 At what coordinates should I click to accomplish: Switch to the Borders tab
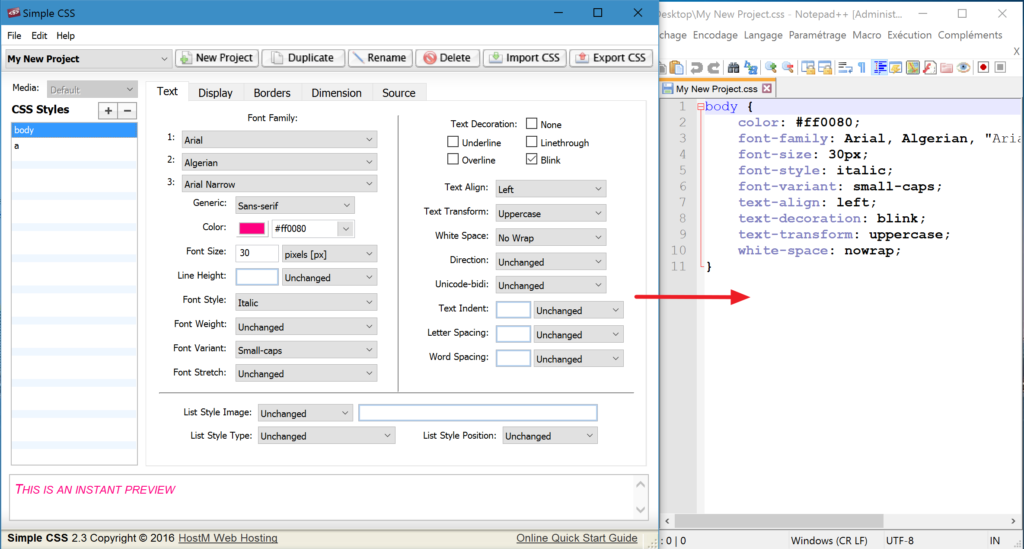coord(272,93)
